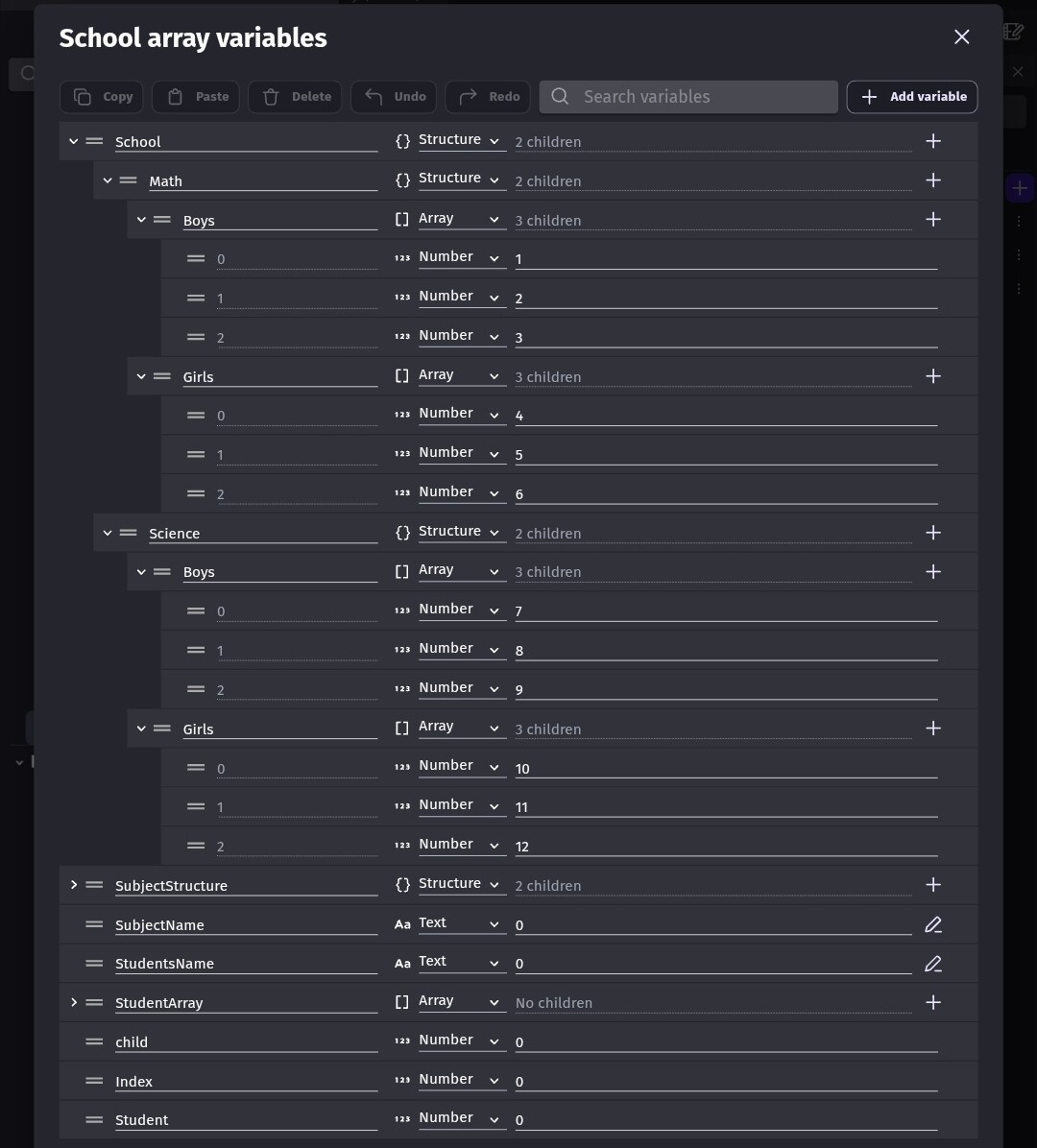Click the Add variable button
This screenshot has width=1037, height=1148.
click(x=912, y=97)
